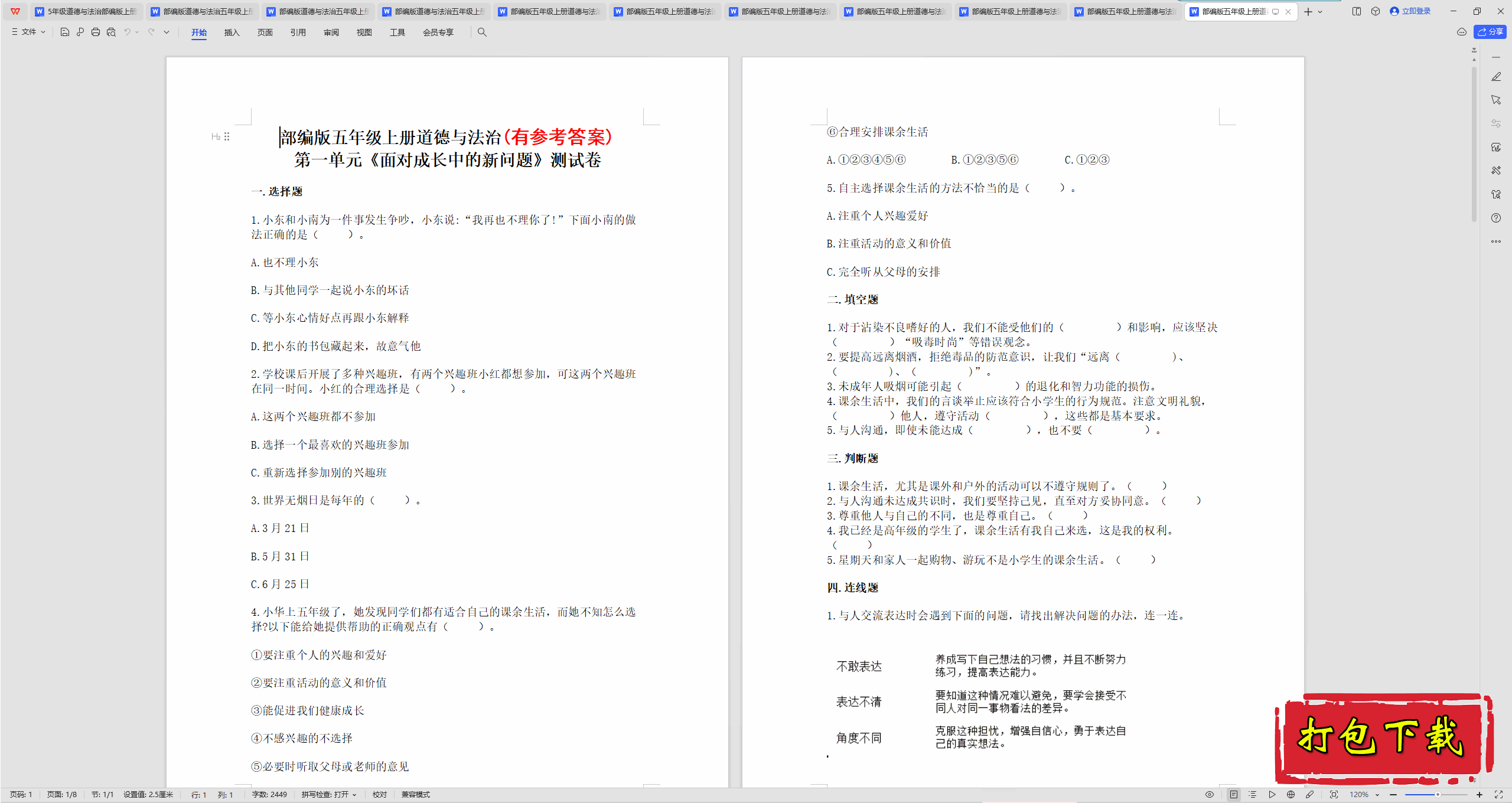This screenshot has width=1512, height=803.
Task: Click the new tab plus button
Action: [1308, 12]
